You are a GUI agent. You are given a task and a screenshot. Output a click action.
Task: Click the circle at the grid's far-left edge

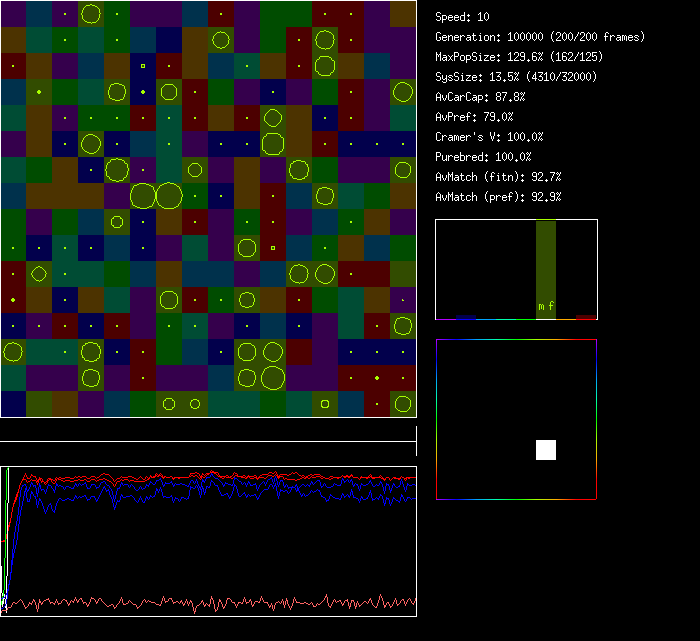(x=13, y=352)
